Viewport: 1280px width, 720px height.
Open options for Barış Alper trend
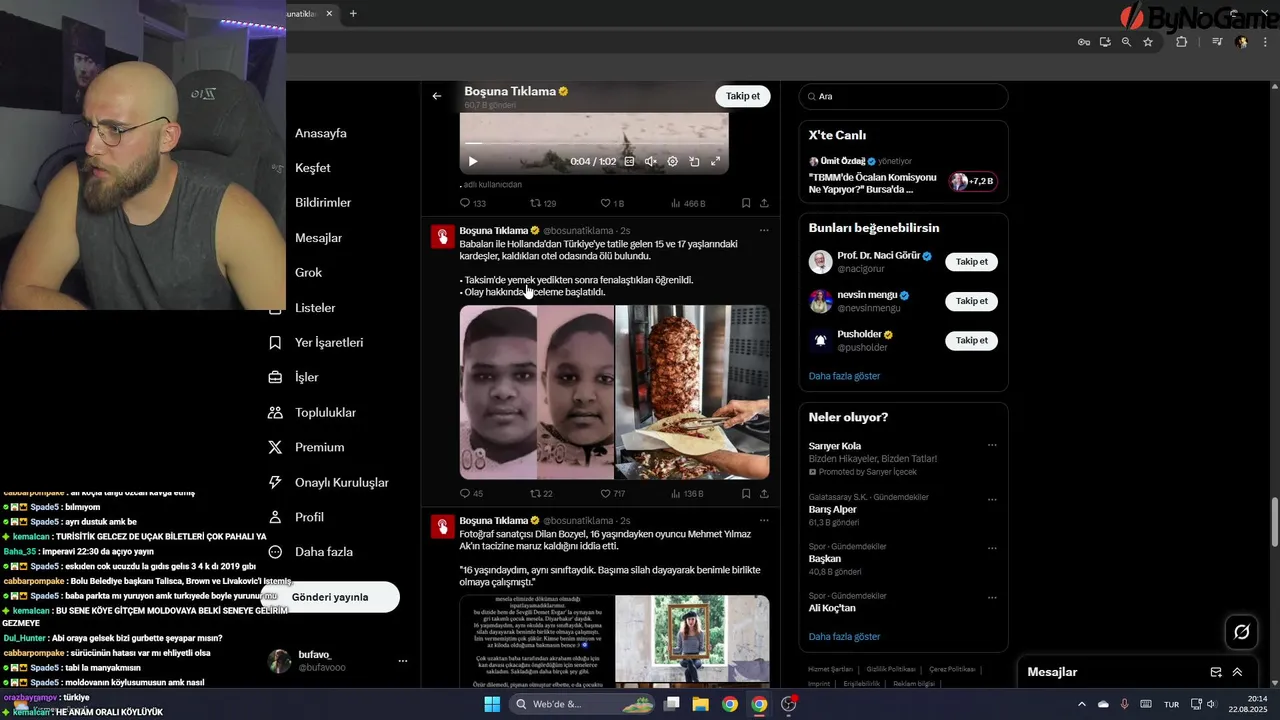point(992,499)
